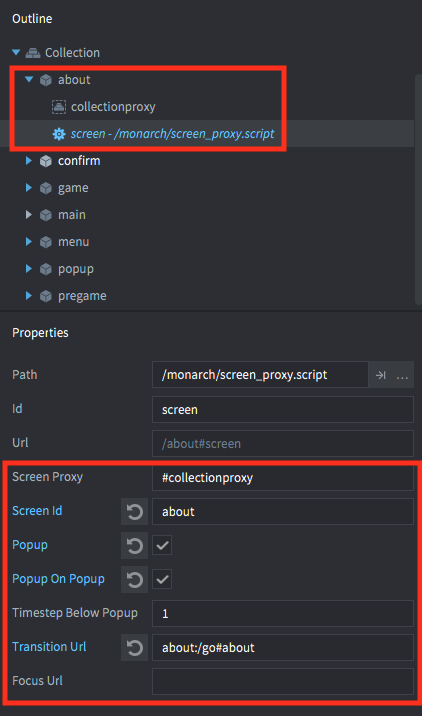Expand the confirm game object
Viewport: 422px width, 716px height.
tap(29, 161)
